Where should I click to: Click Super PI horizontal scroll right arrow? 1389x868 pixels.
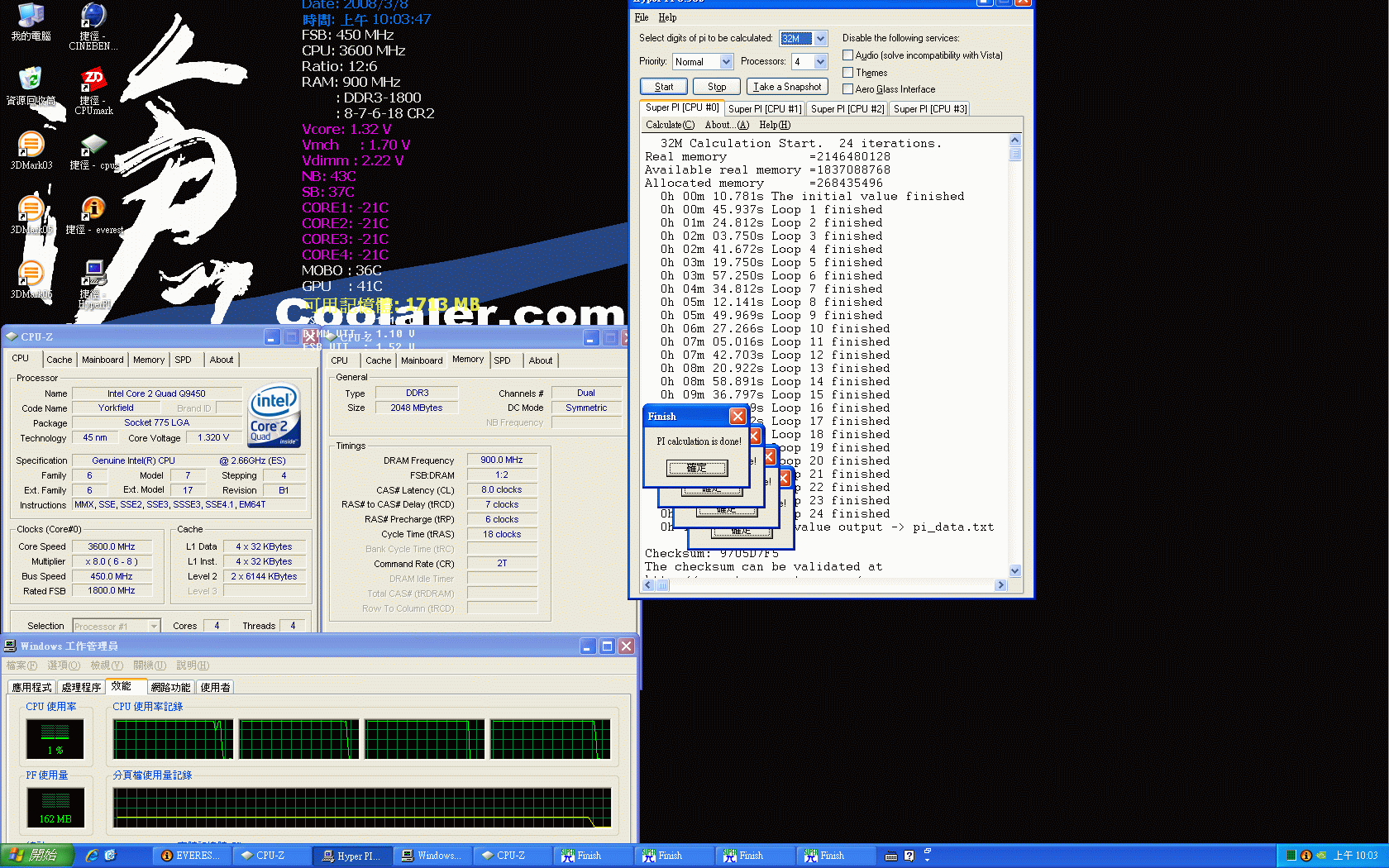[x=1001, y=585]
